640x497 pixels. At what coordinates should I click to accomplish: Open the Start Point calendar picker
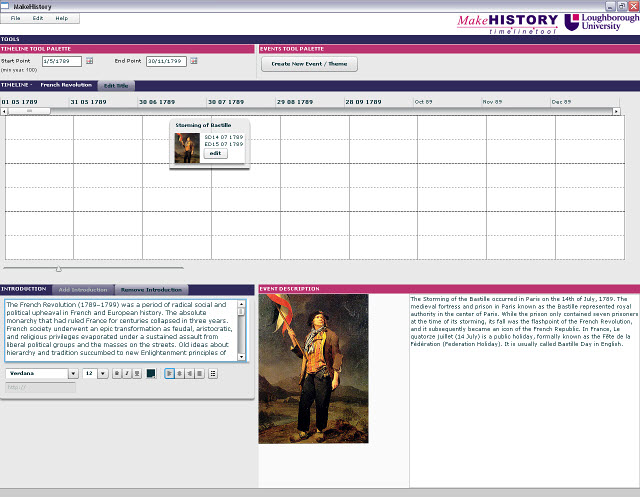point(89,61)
